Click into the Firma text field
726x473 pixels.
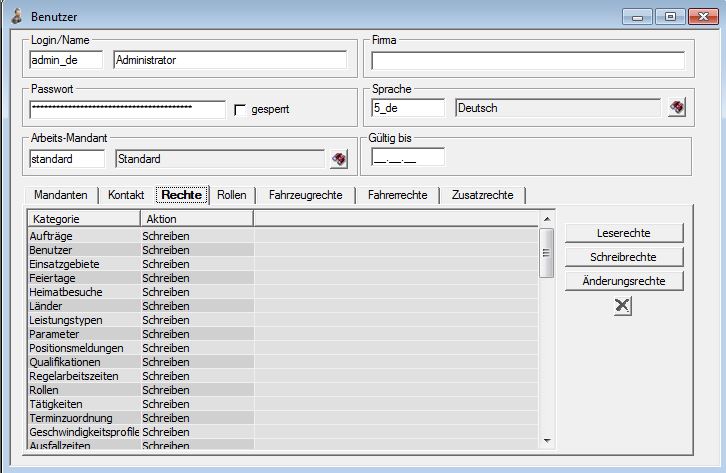[x=527, y=60]
